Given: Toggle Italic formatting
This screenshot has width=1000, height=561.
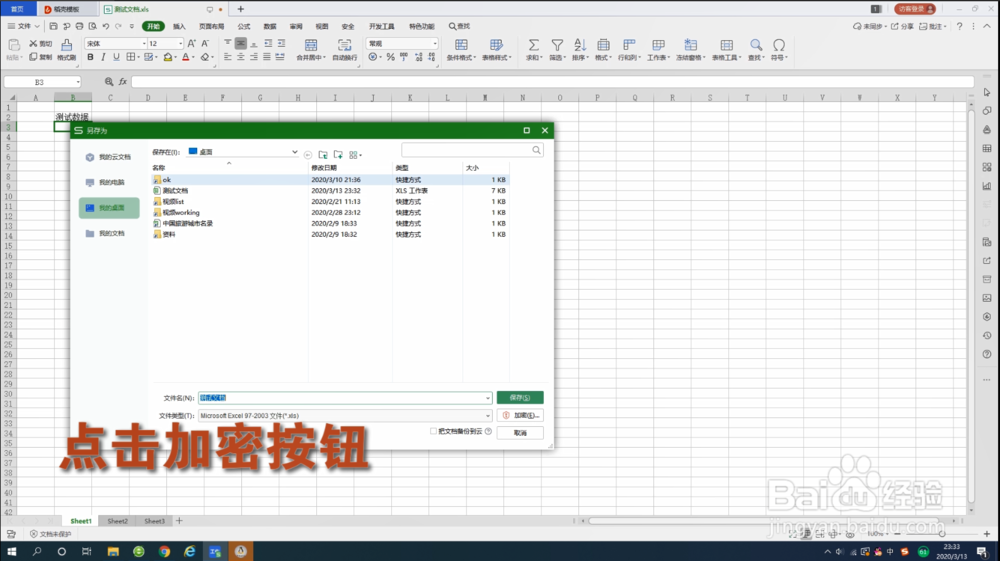Looking at the screenshot, I should point(103,57).
